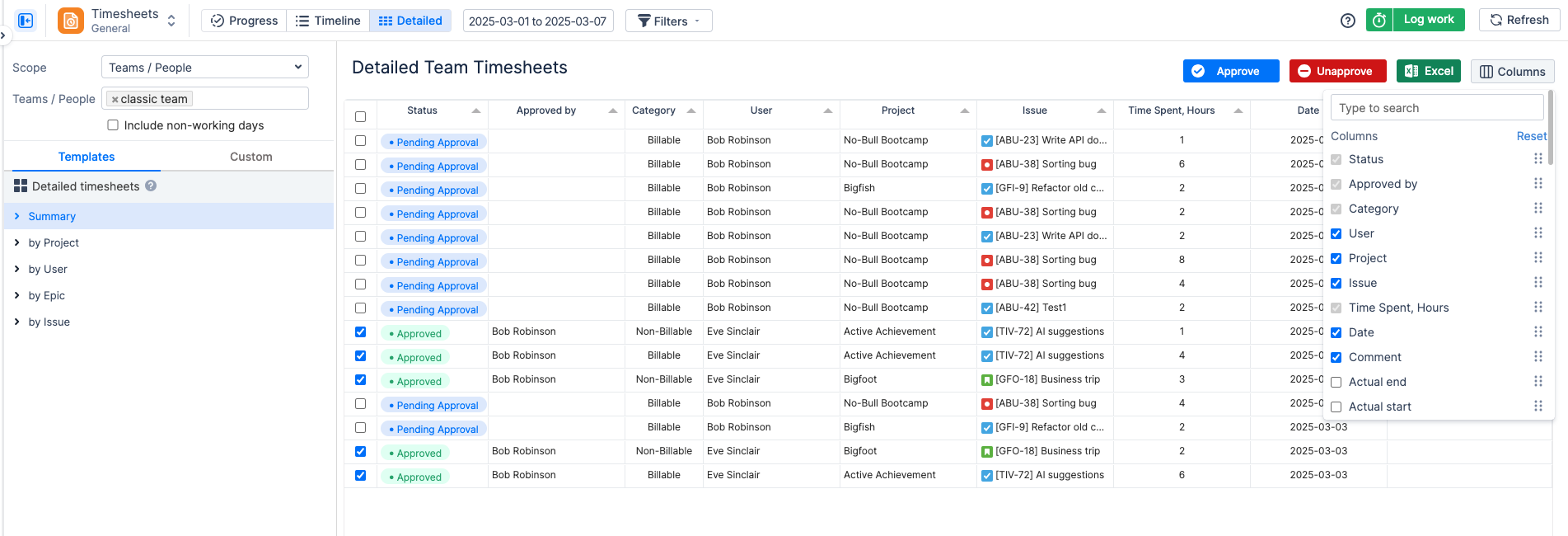Switch to the Custom tab

251,157
